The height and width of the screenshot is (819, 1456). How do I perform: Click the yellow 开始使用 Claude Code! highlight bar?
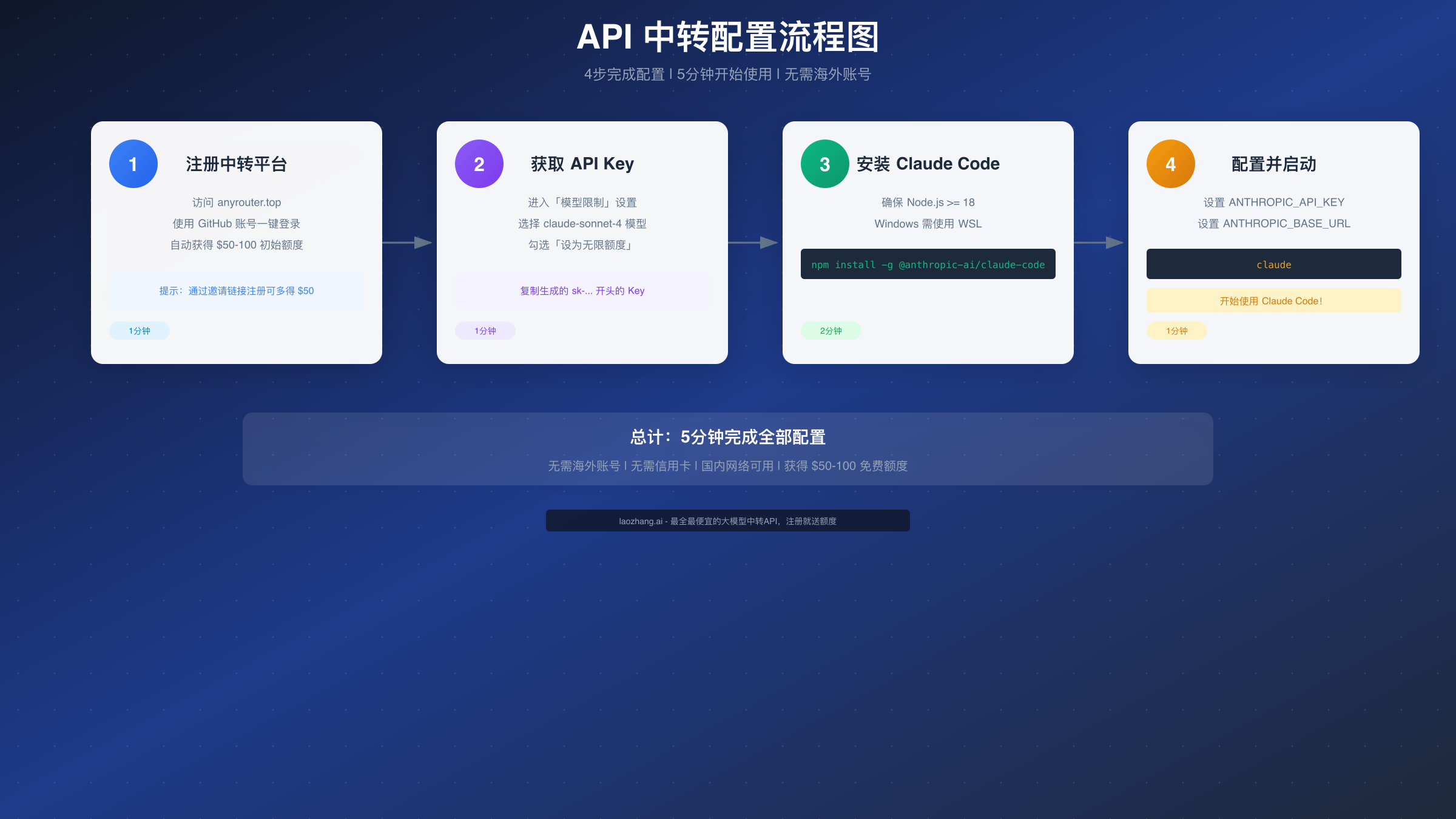click(1273, 300)
